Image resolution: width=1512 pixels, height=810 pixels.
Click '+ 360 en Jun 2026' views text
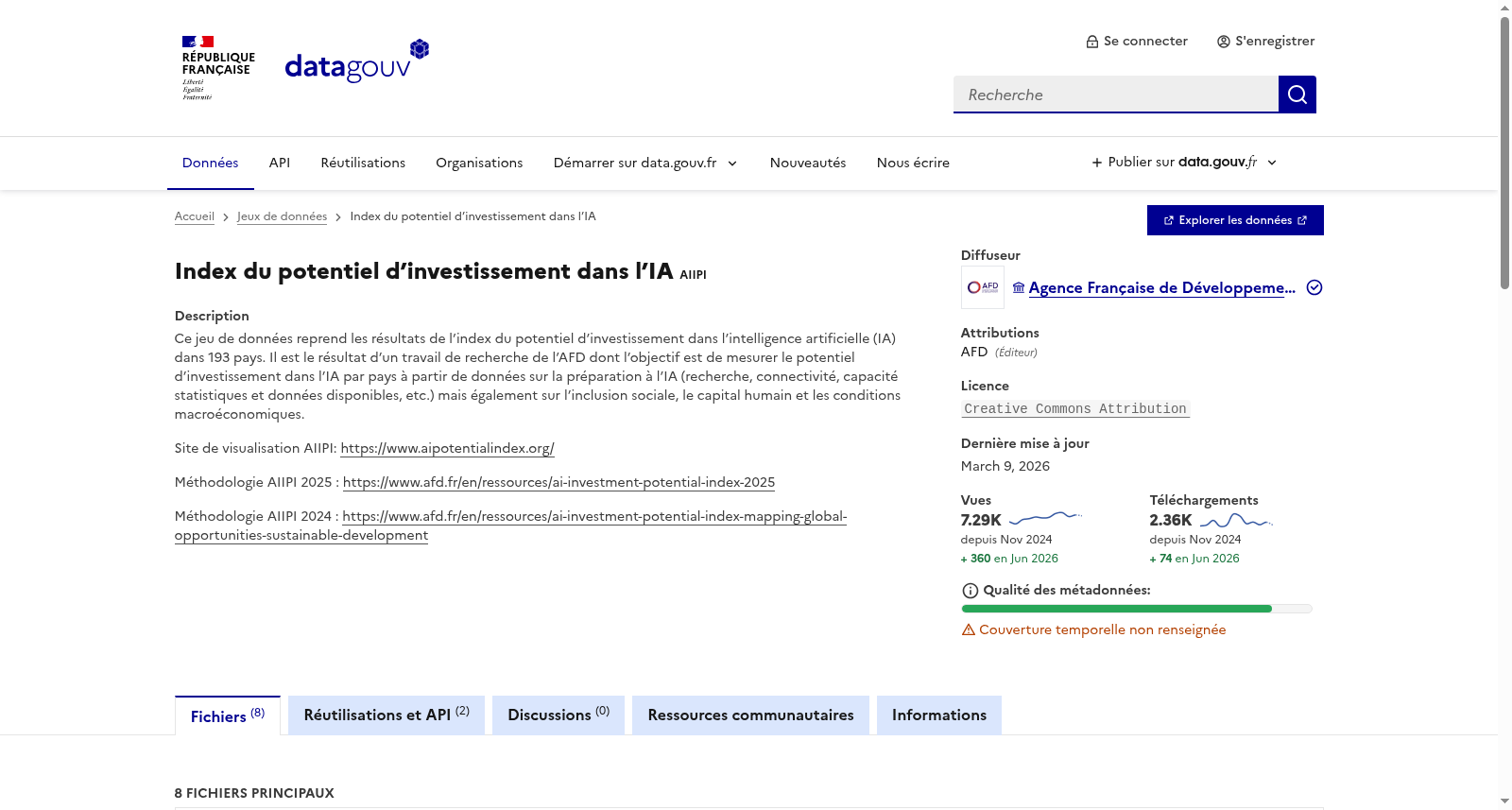(1009, 559)
